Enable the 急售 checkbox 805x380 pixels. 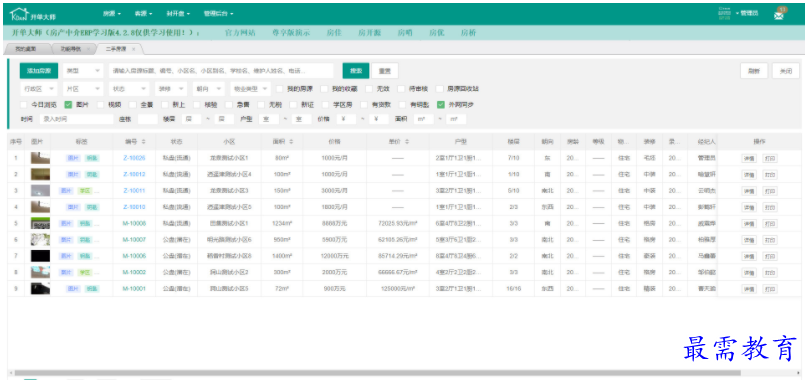point(229,105)
